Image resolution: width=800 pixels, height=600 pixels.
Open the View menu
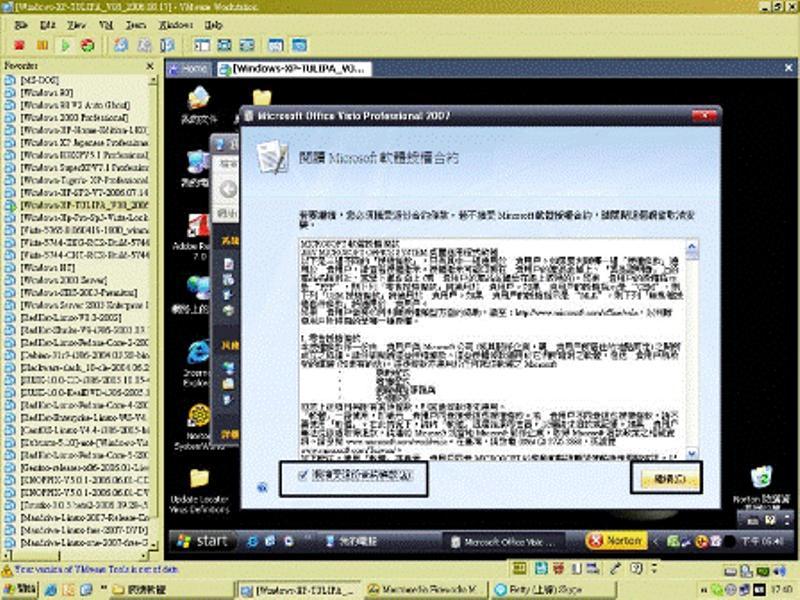click(x=77, y=24)
